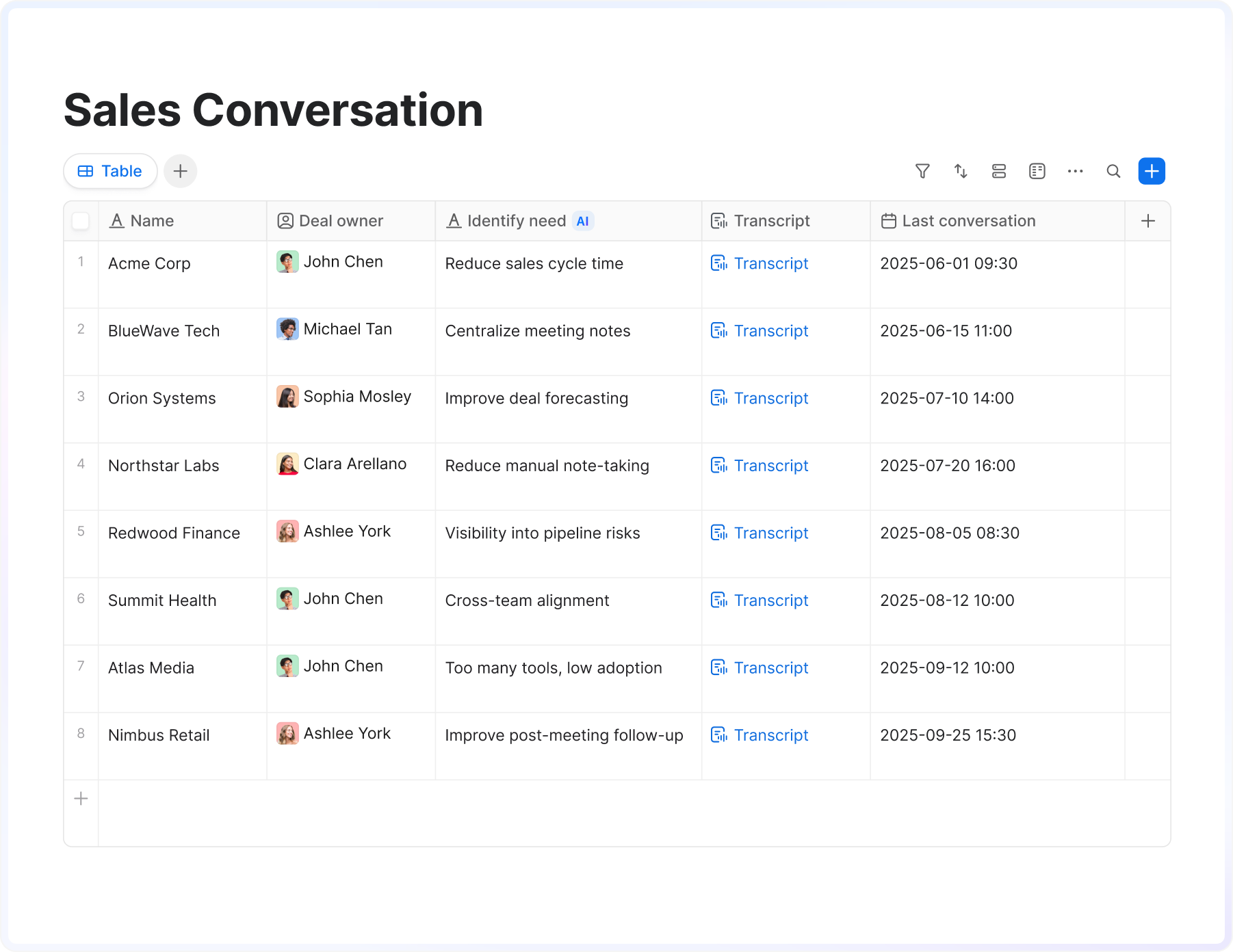Add a new column with plus icon

coord(1148,221)
